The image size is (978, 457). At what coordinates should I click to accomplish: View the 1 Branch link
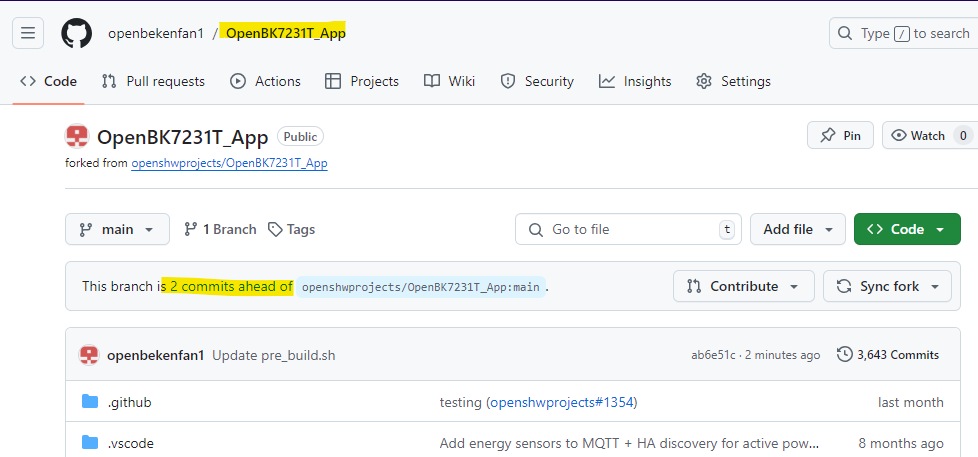pos(220,229)
